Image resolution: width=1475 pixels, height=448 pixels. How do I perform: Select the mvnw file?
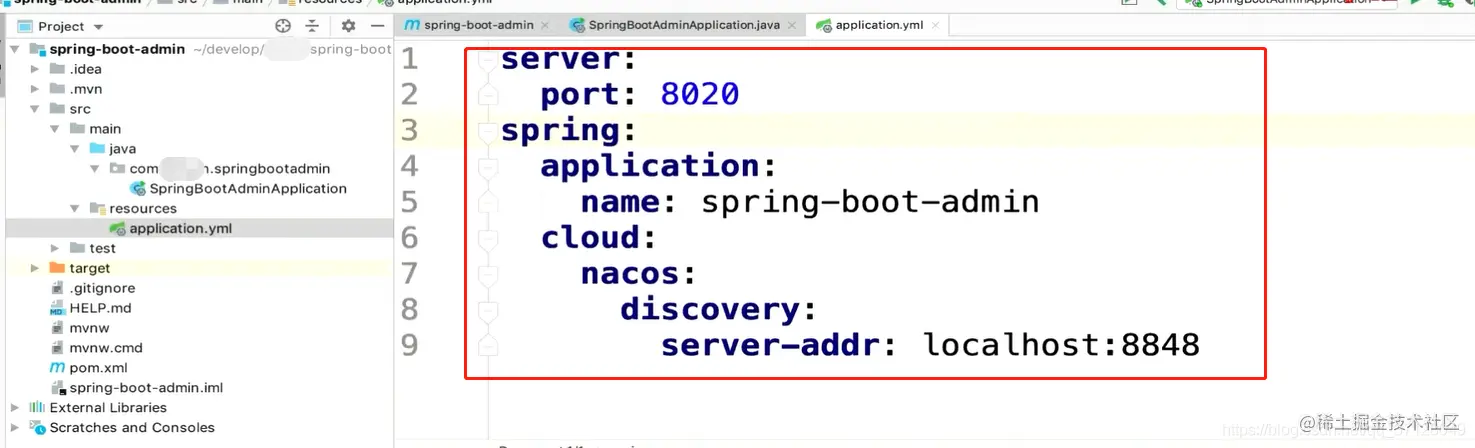(89, 328)
